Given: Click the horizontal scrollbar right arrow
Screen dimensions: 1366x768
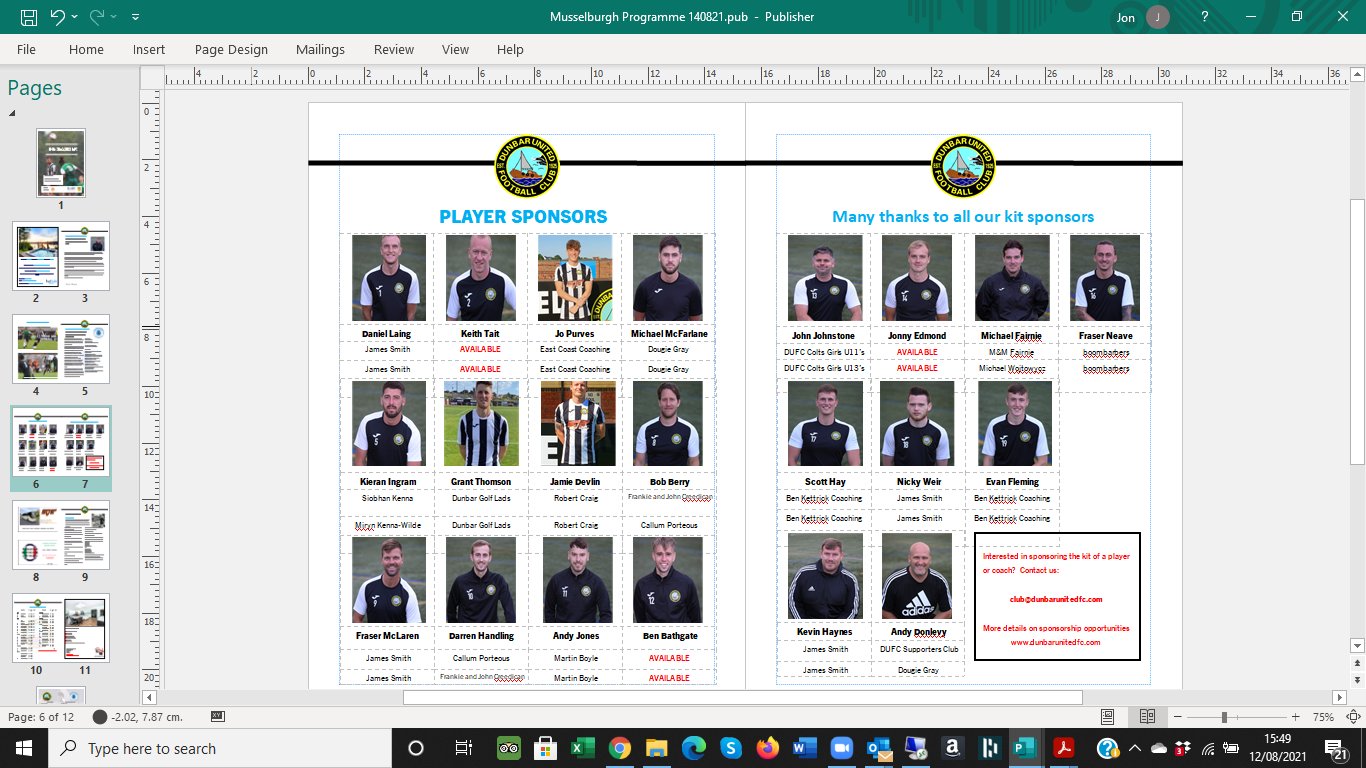Looking at the screenshot, I should pos(1340,697).
